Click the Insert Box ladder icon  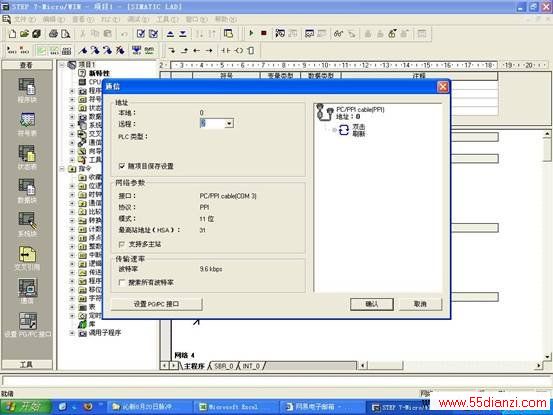pyautogui.click(x=250, y=51)
